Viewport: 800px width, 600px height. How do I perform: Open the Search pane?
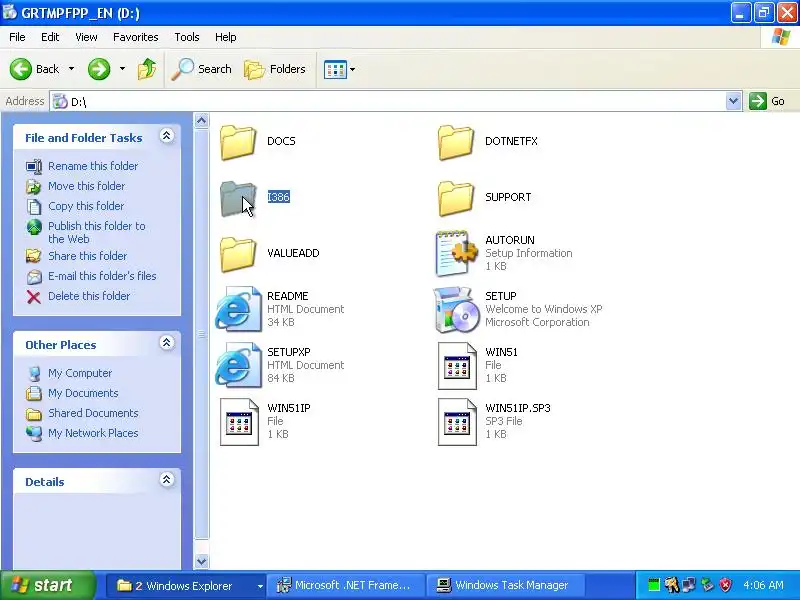point(201,69)
